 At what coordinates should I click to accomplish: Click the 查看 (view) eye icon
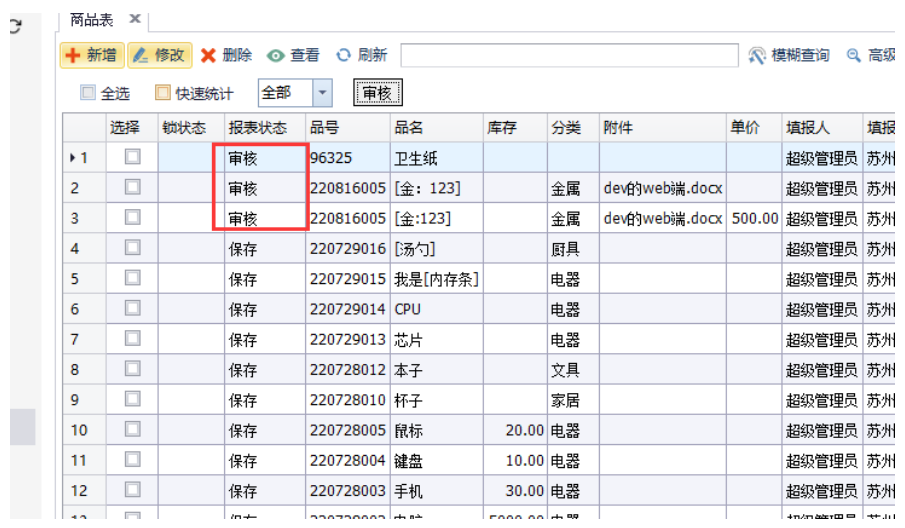(275, 56)
